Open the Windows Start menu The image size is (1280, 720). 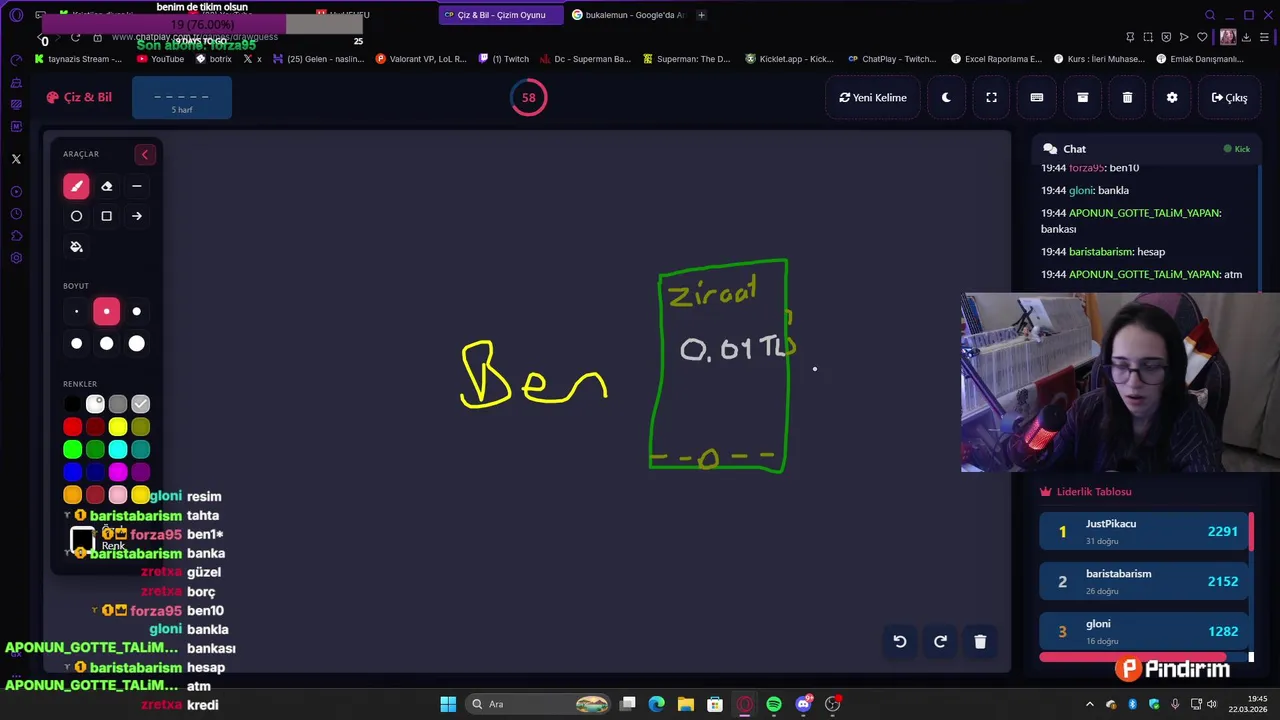[448, 704]
